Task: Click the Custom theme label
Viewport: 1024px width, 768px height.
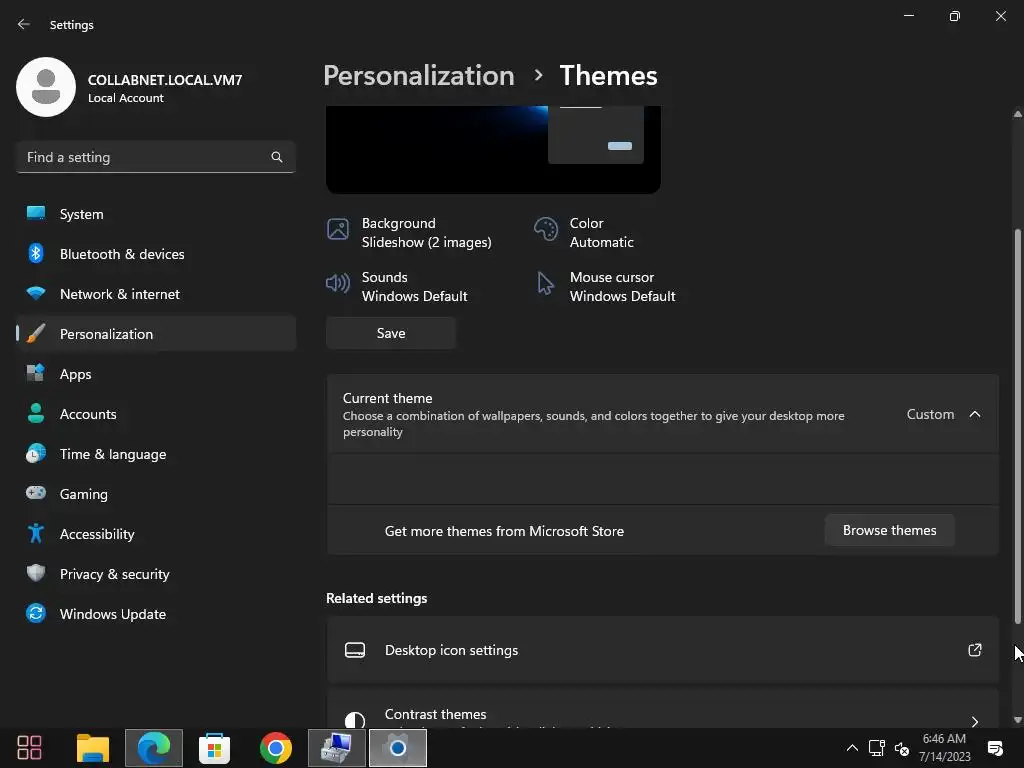Action: tap(931, 414)
